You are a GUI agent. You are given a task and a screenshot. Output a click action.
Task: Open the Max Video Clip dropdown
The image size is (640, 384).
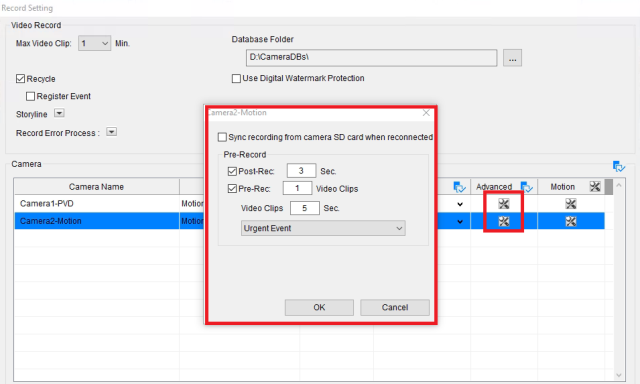point(94,43)
